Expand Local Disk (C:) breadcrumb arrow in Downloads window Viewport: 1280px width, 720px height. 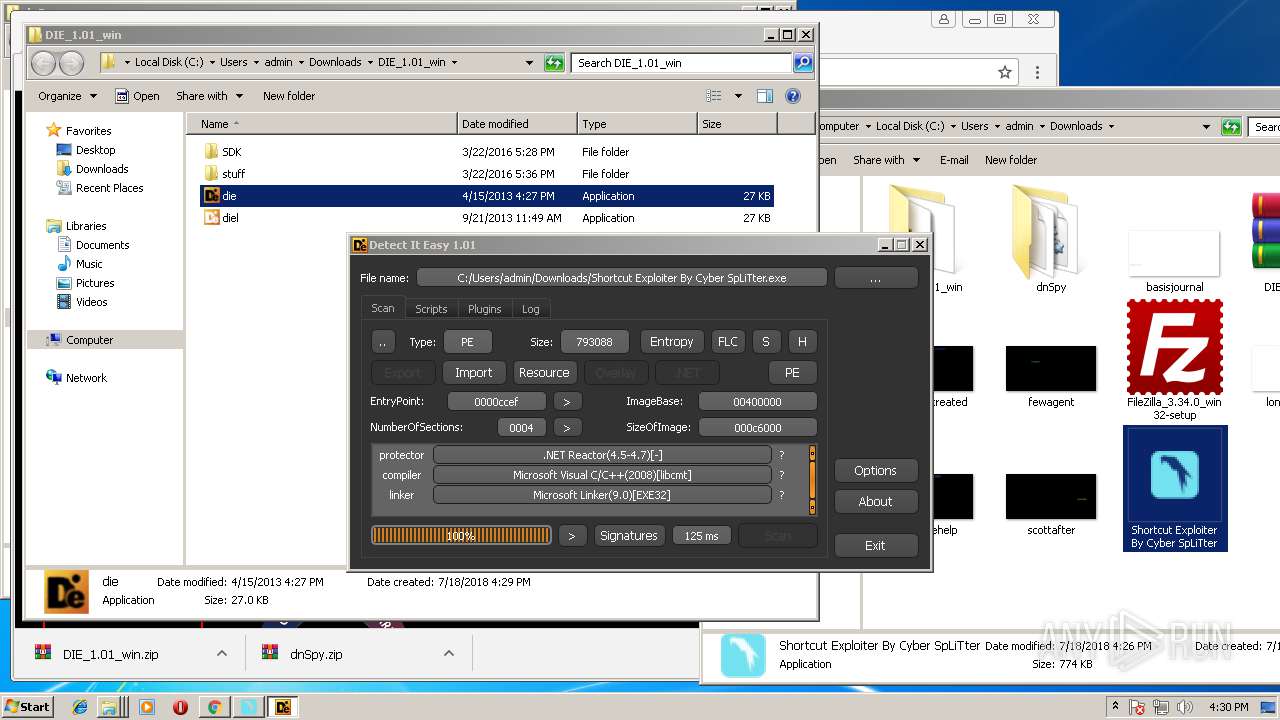coord(952,126)
